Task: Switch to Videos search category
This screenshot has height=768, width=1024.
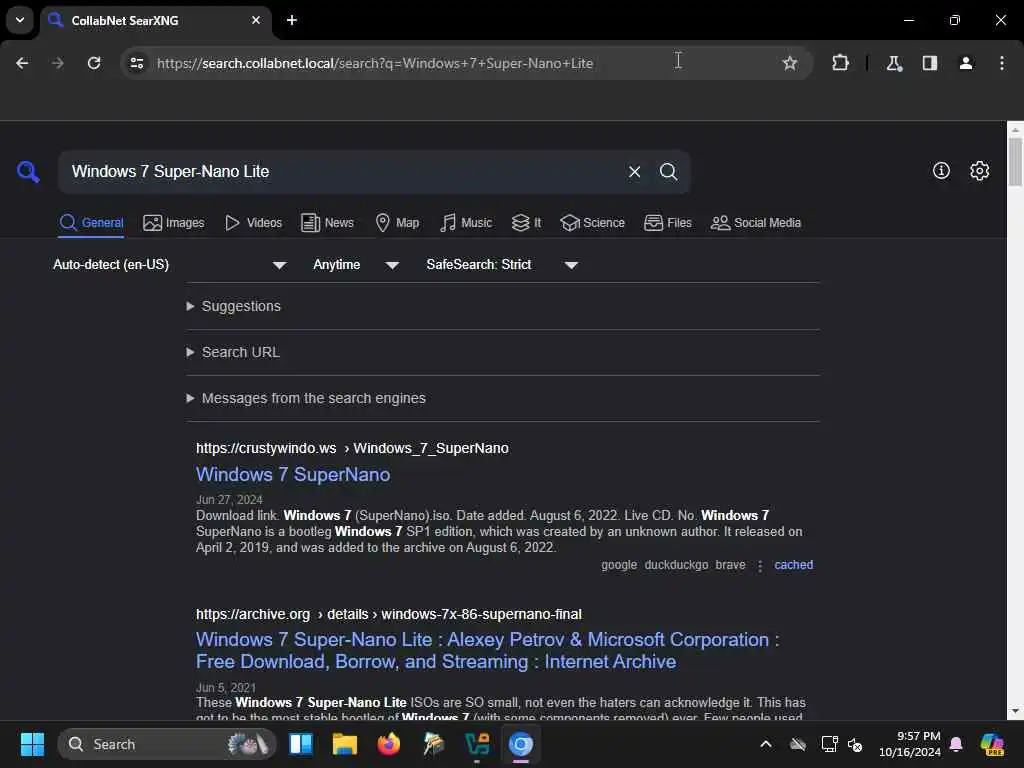Action: tap(253, 223)
